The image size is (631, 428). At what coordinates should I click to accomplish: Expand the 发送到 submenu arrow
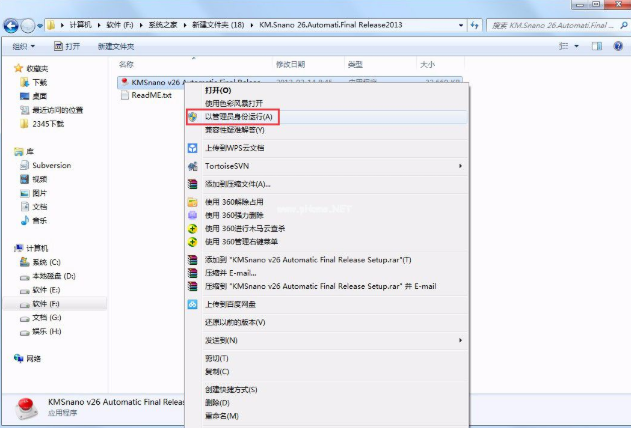(x=460, y=341)
